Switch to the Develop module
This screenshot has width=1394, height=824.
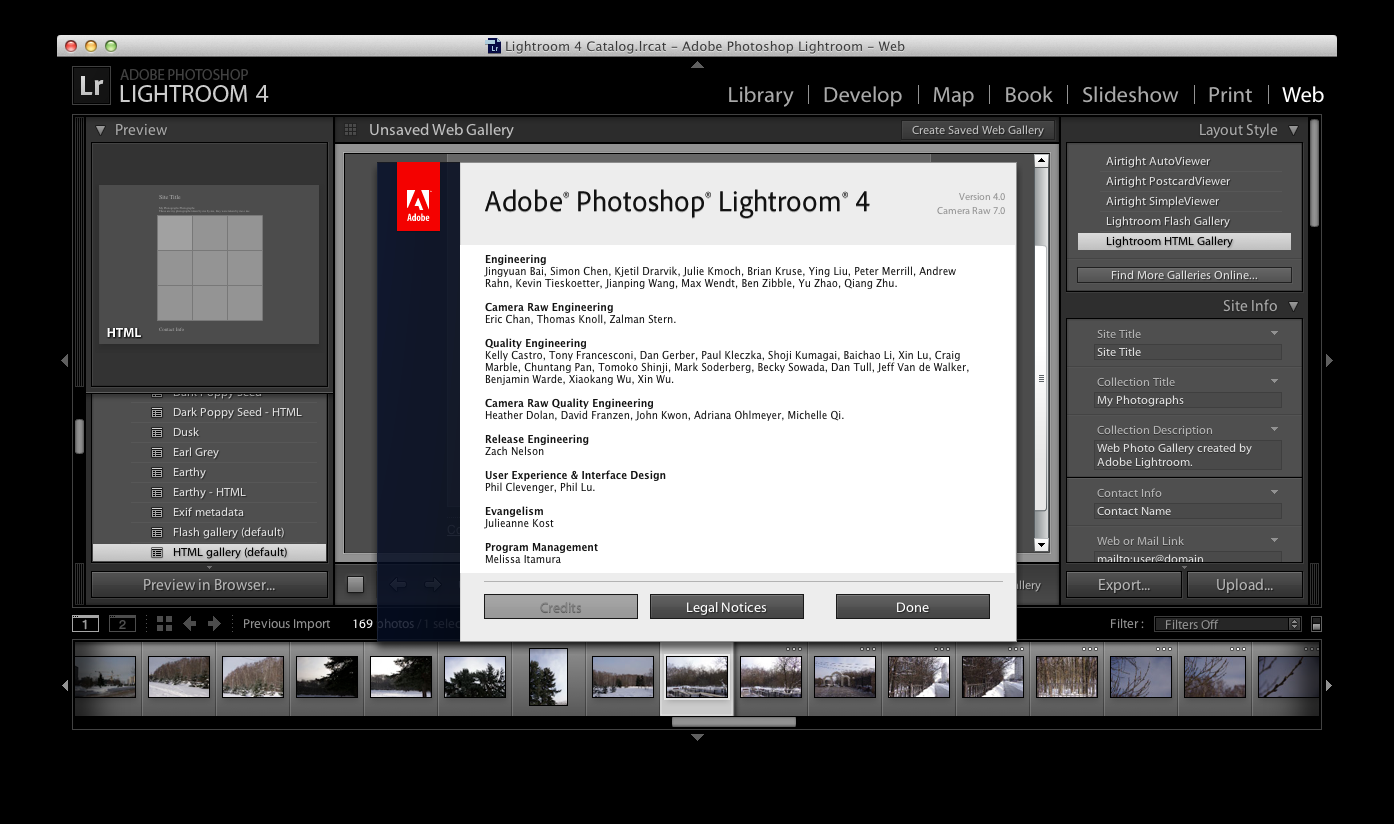pyautogui.click(x=862, y=95)
